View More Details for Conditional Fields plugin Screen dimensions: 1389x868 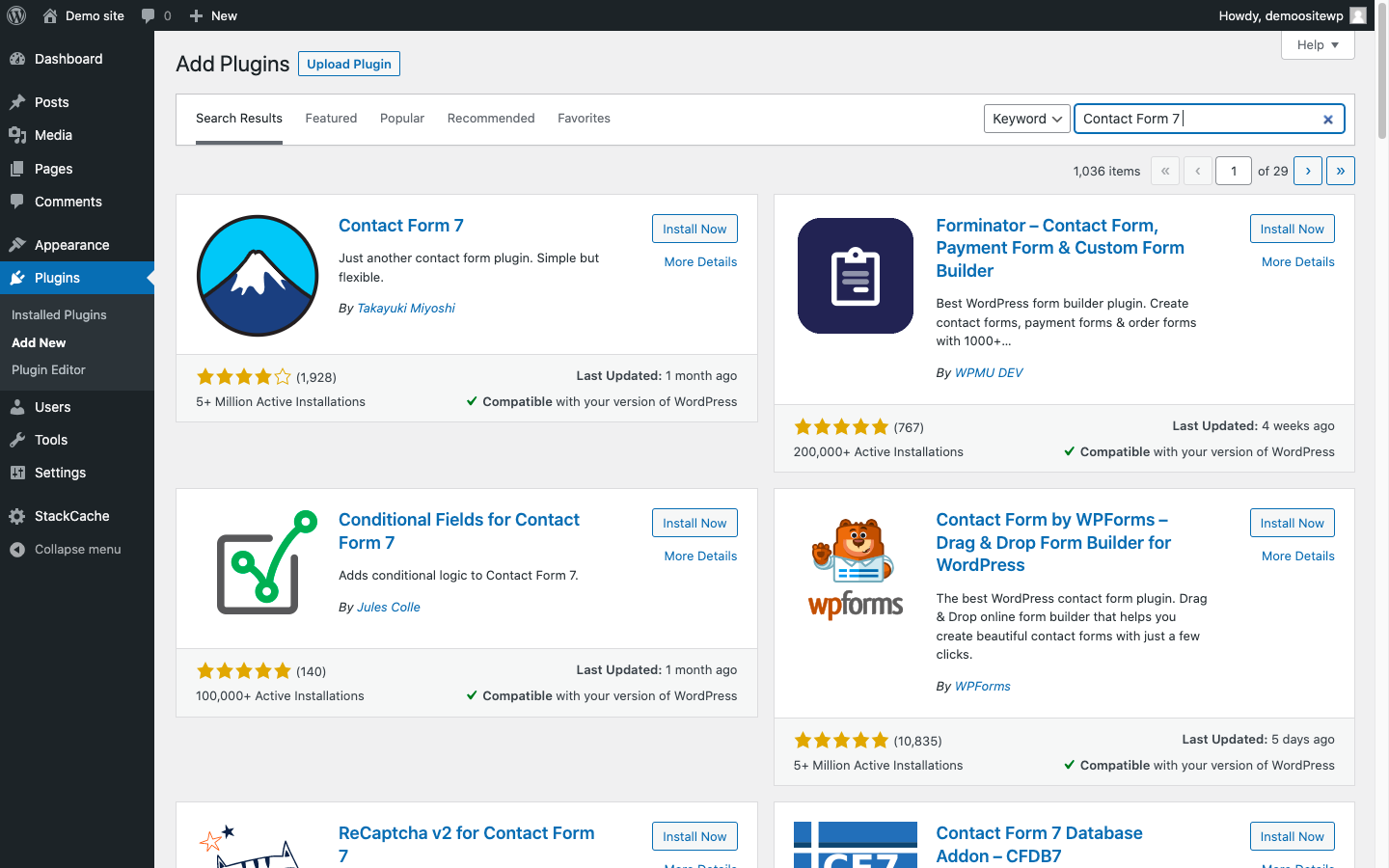pos(700,556)
